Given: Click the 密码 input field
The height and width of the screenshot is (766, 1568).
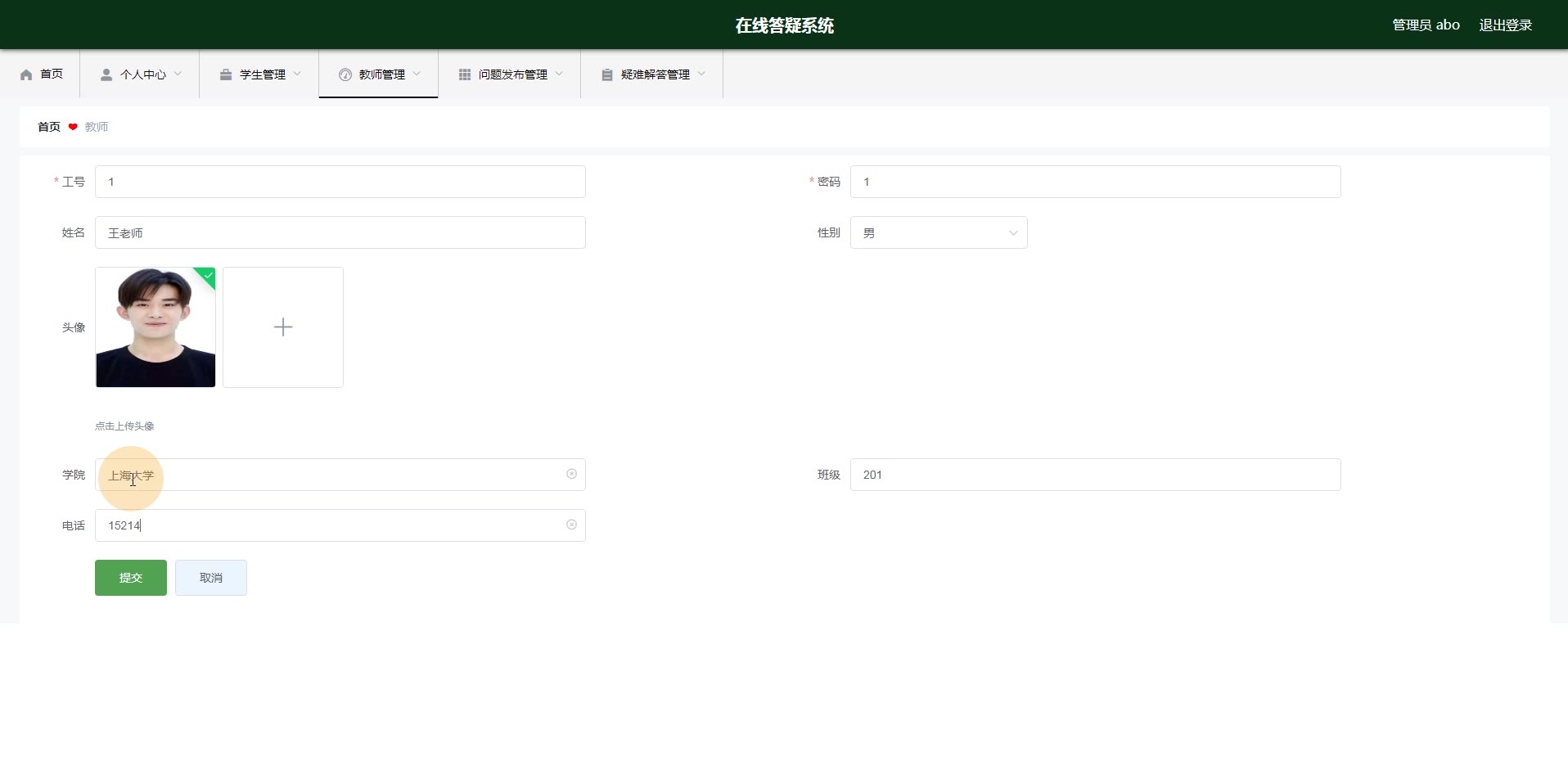Looking at the screenshot, I should tap(1095, 182).
